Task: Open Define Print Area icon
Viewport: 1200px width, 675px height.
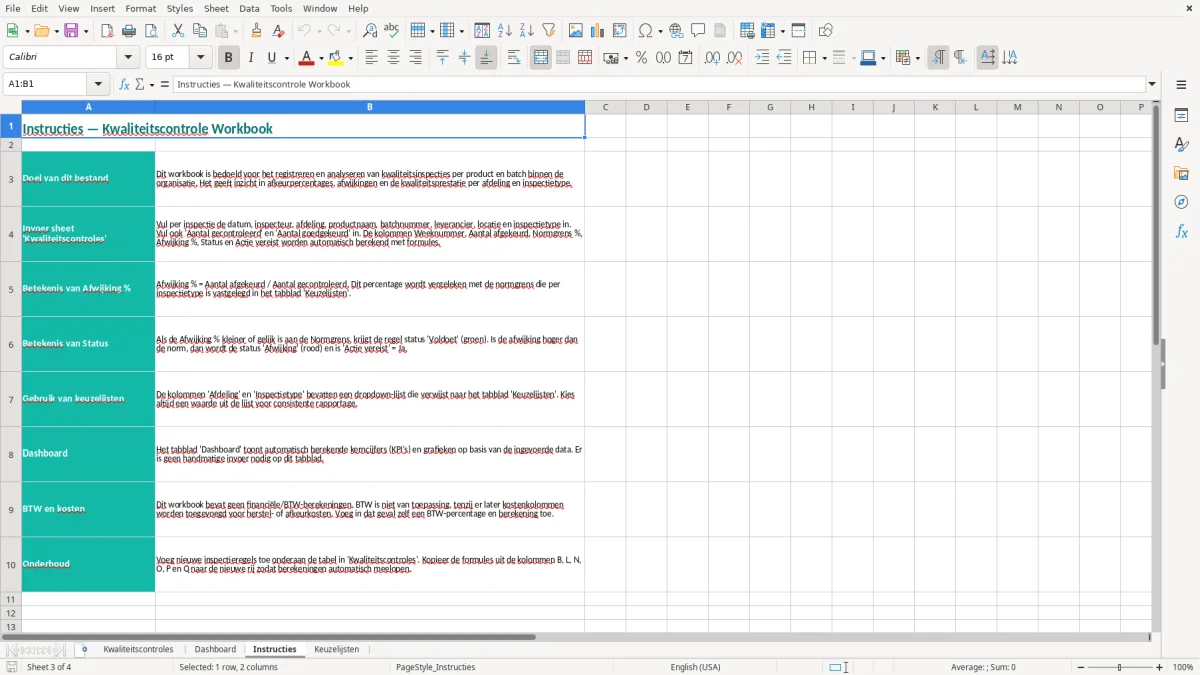Action: pyautogui.click(x=747, y=31)
